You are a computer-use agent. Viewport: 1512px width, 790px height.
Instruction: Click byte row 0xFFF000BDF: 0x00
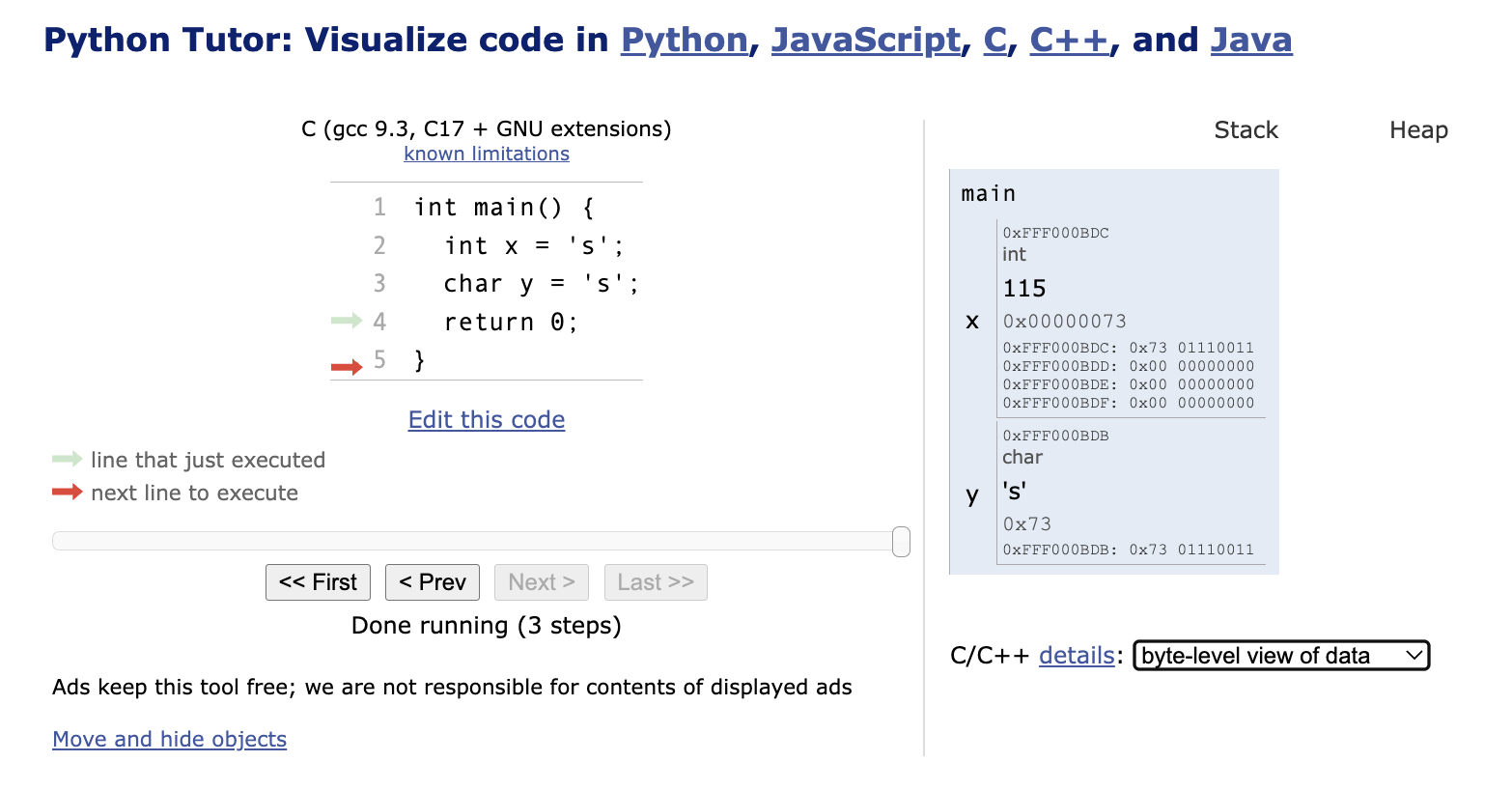click(1129, 403)
